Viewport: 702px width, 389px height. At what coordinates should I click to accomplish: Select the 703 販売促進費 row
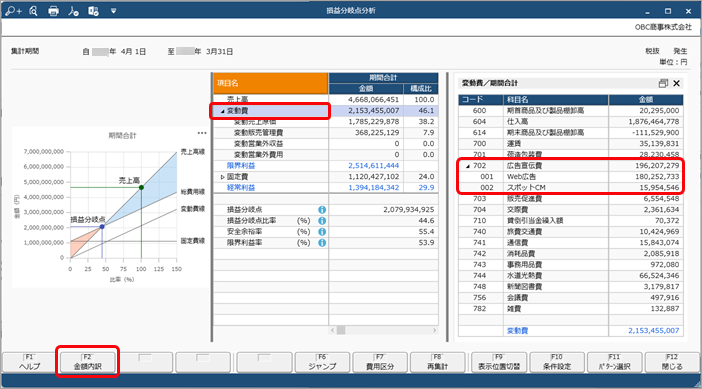(x=571, y=199)
